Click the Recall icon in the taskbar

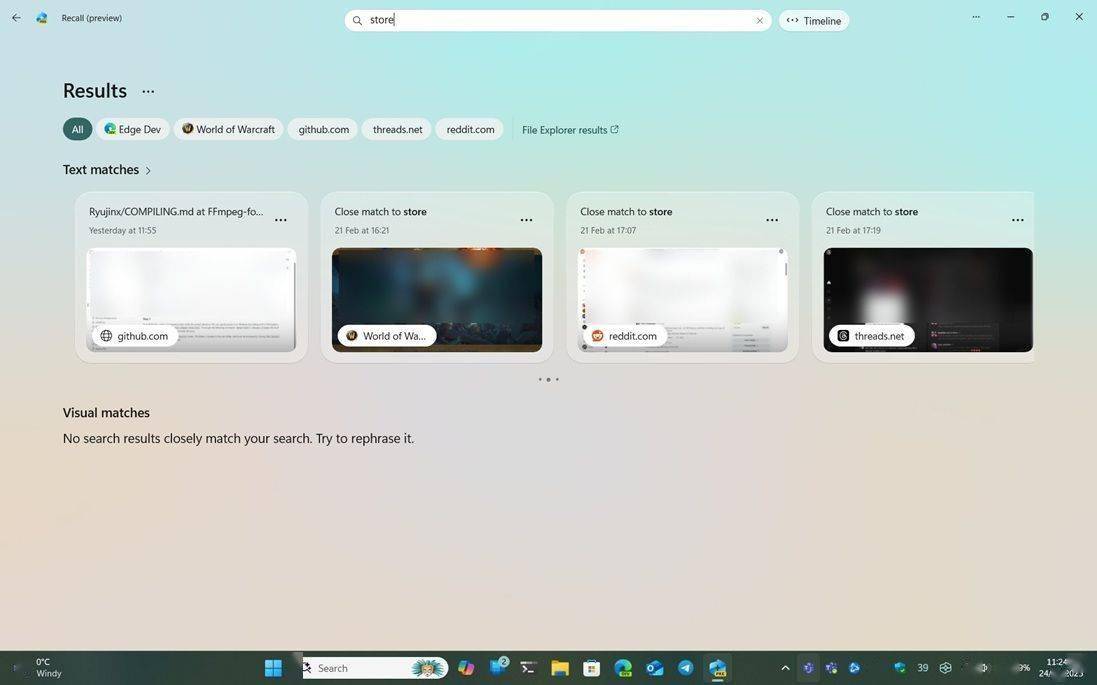(717, 668)
